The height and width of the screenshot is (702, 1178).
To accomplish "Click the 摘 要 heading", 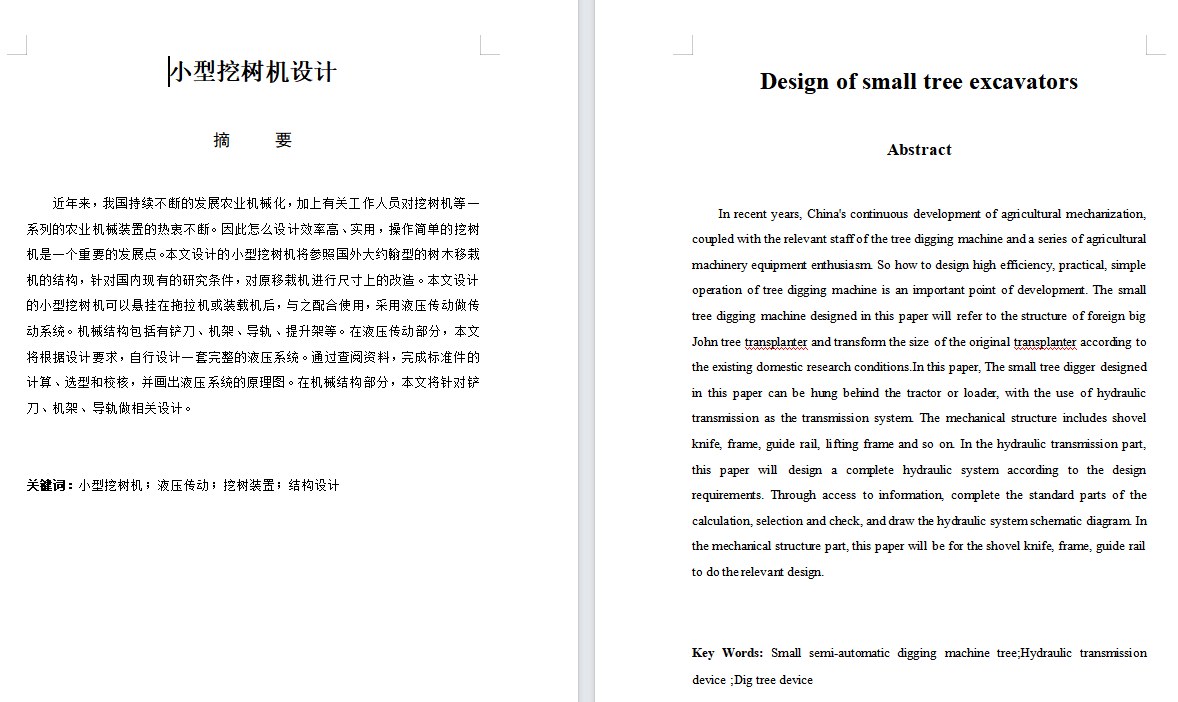I will click(252, 141).
